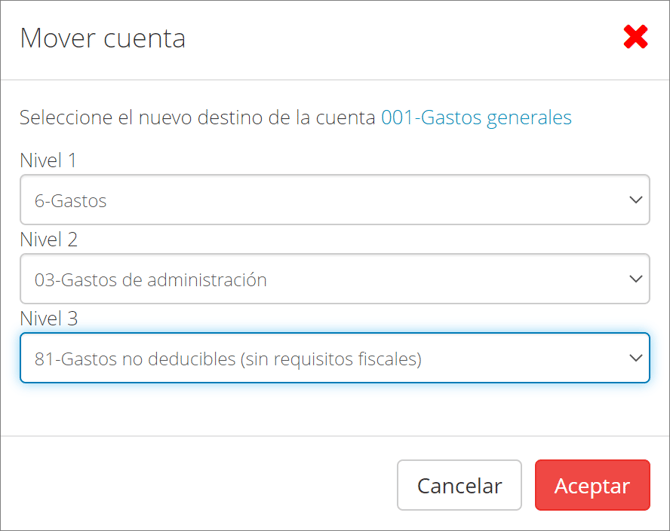670x531 pixels.
Task: Click the chevron arrow of Nivel 2 dropdown
Action: [x=636, y=279]
